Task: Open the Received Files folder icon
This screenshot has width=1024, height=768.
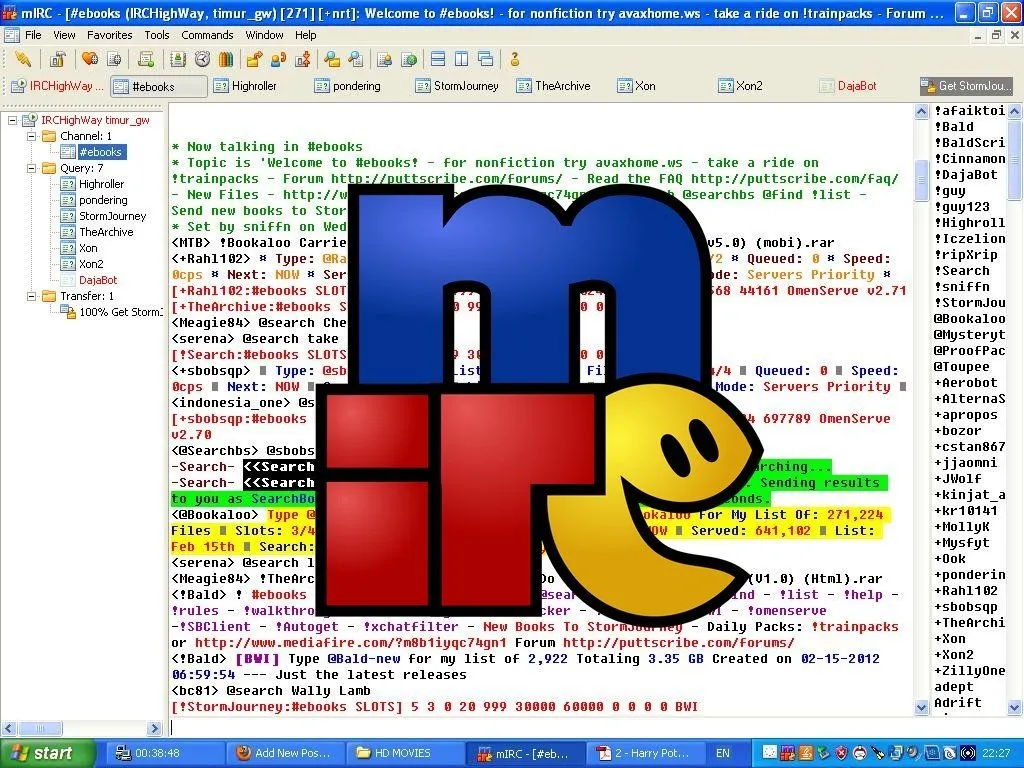Action: [x=332, y=59]
